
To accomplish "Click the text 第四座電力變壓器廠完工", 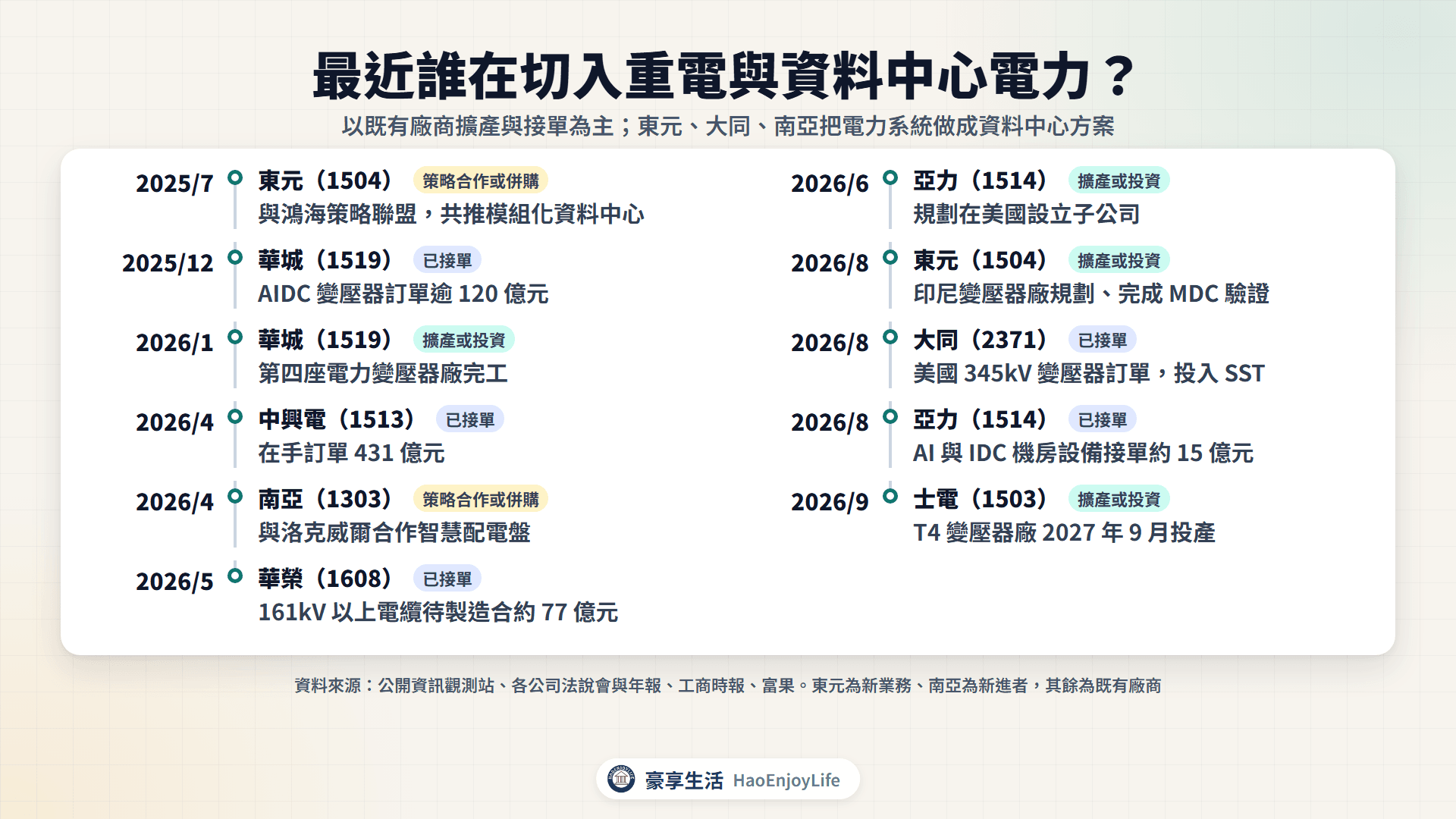I will click(383, 374).
